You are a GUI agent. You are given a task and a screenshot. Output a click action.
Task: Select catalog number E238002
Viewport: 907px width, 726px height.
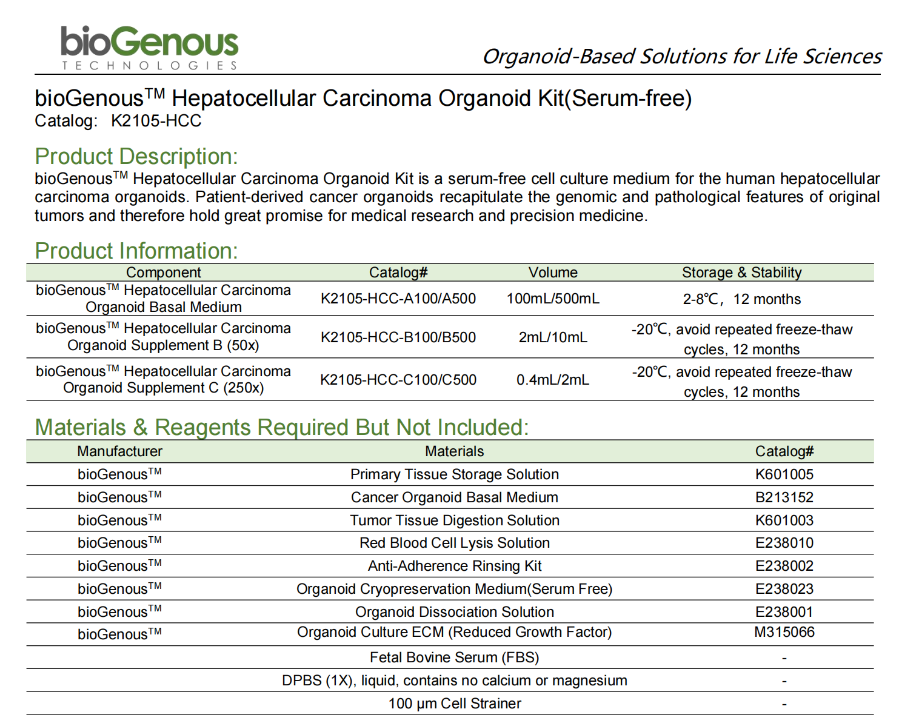click(784, 566)
